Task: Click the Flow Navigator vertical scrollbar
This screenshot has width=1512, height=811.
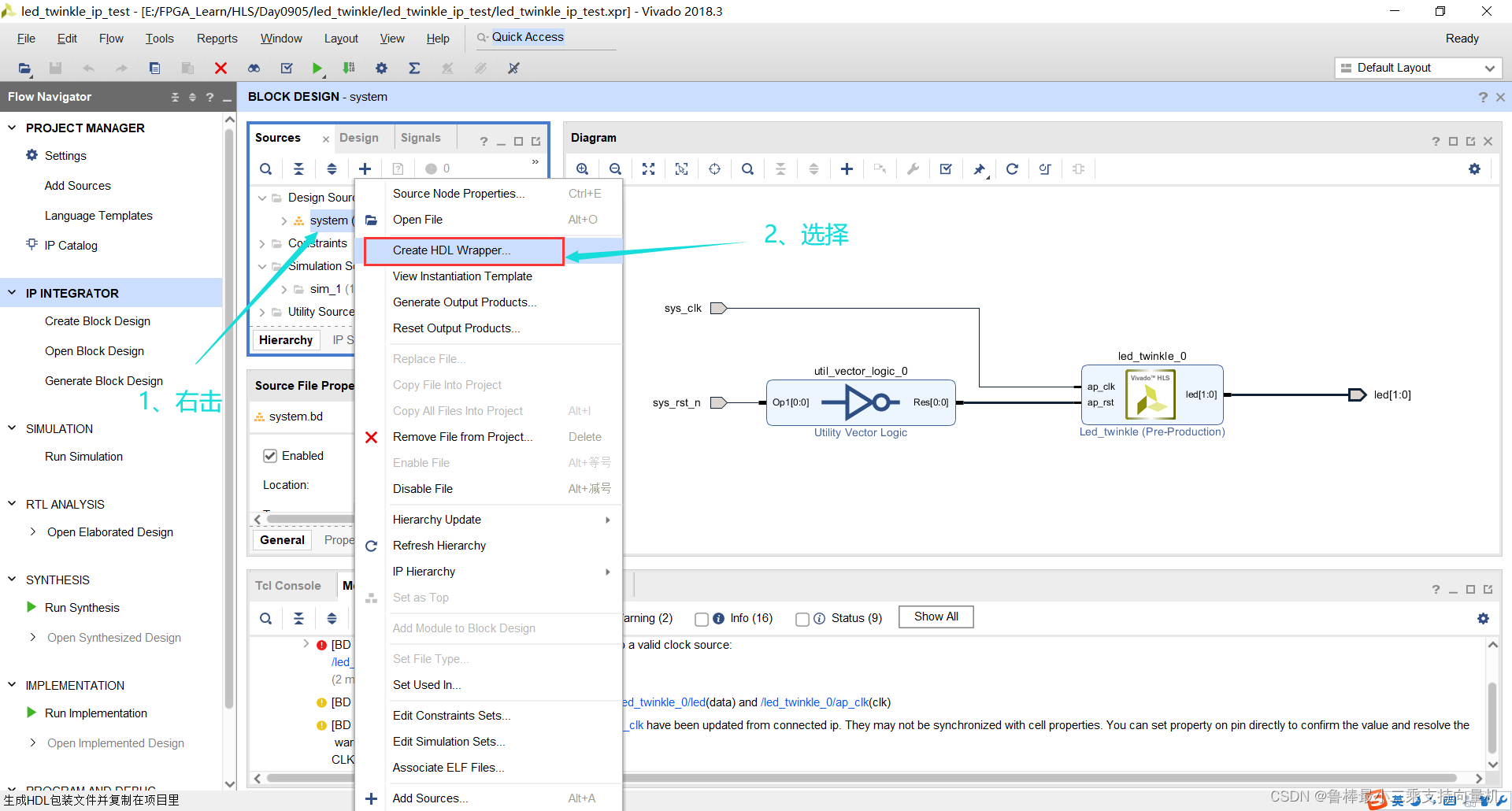Action: 230,417
